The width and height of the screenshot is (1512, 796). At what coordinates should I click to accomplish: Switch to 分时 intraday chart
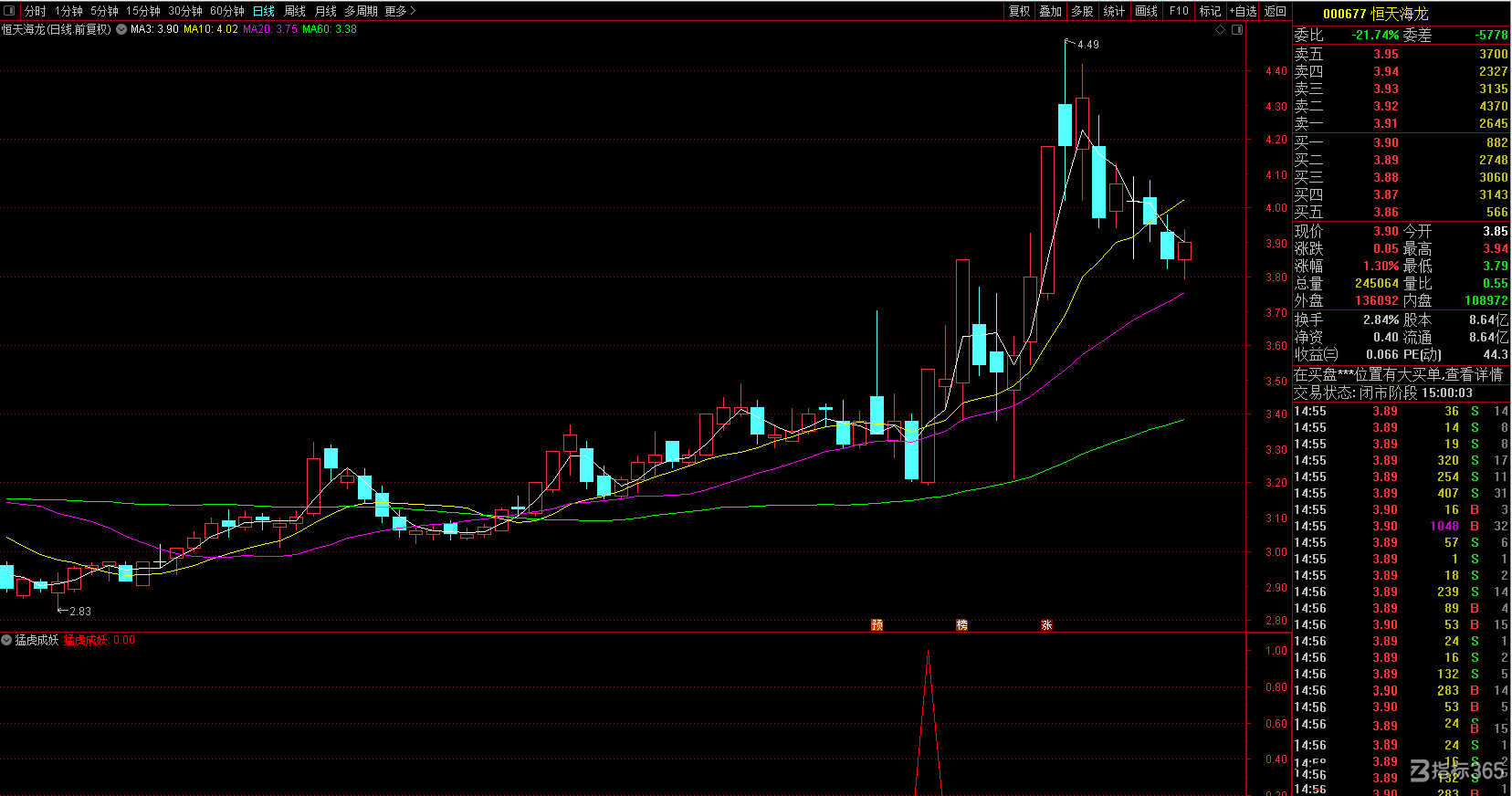[36, 11]
